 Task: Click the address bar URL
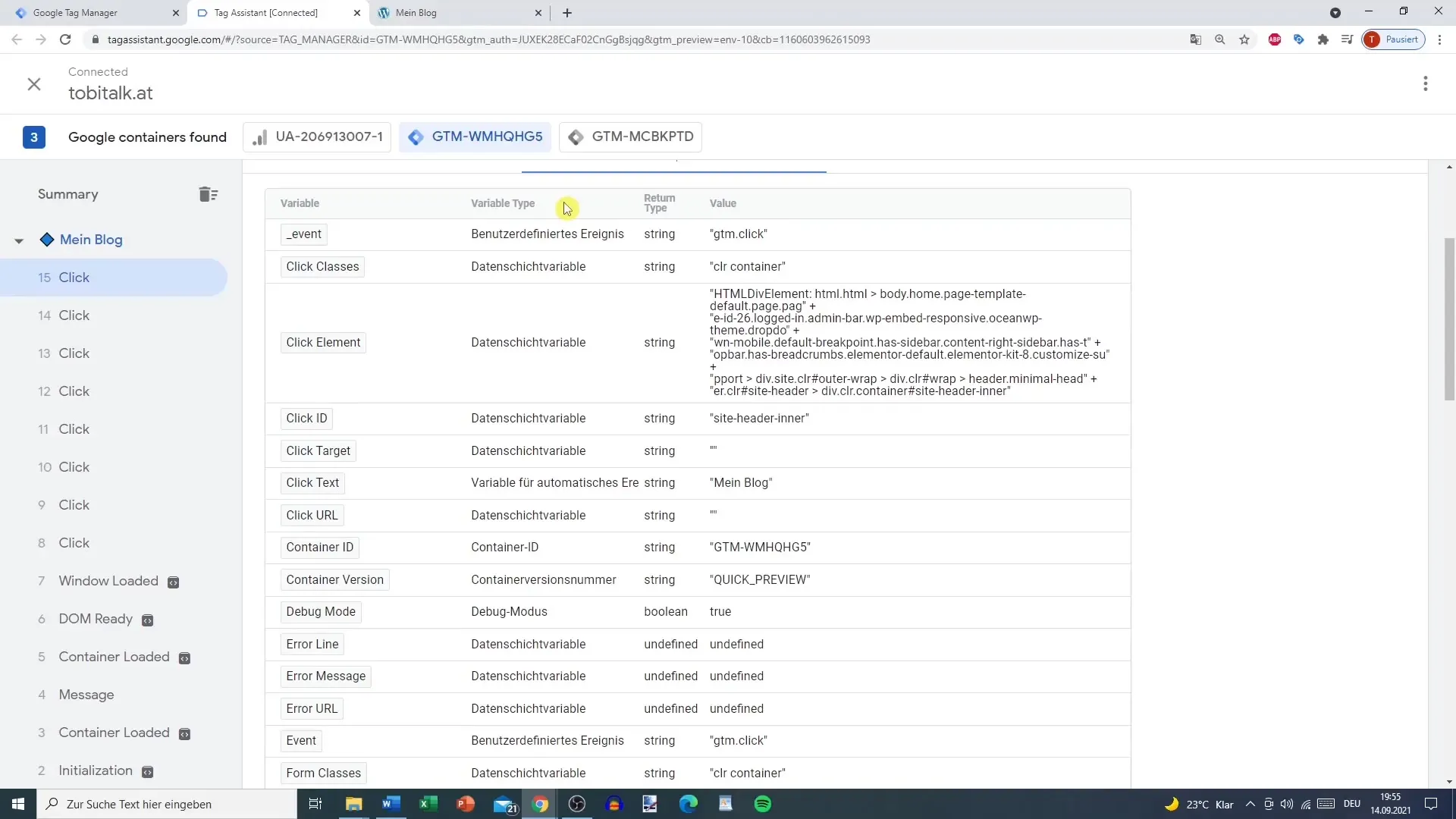488,39
